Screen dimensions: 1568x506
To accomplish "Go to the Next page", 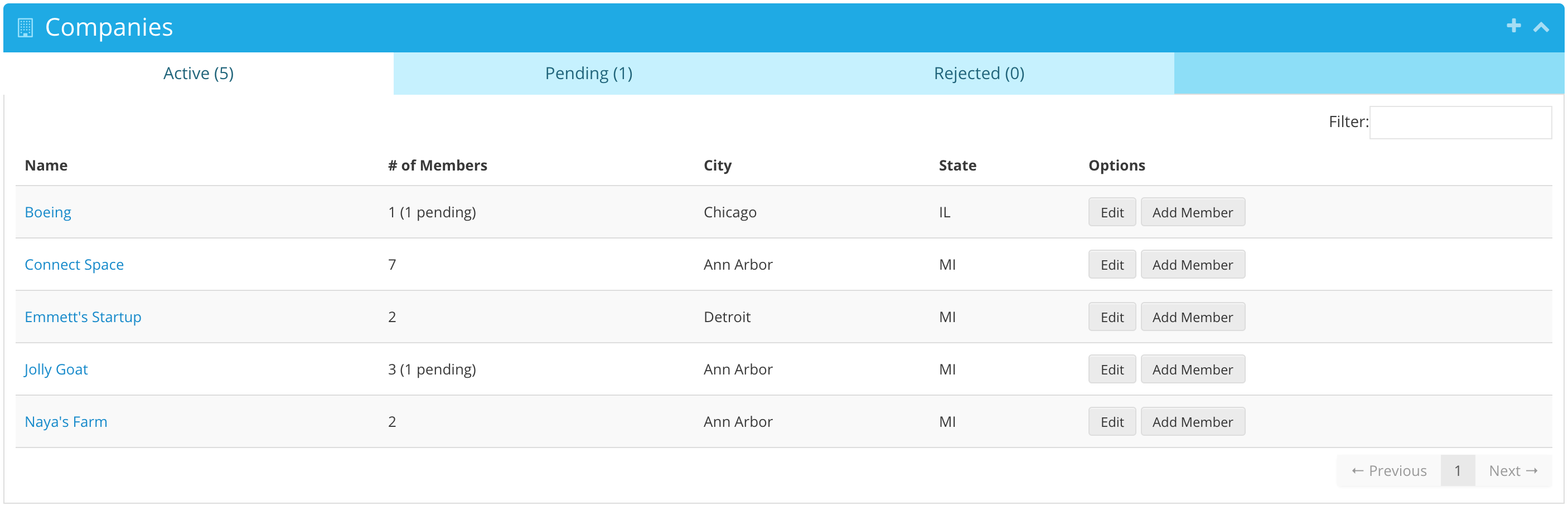I will click(x=1512, y=471).
